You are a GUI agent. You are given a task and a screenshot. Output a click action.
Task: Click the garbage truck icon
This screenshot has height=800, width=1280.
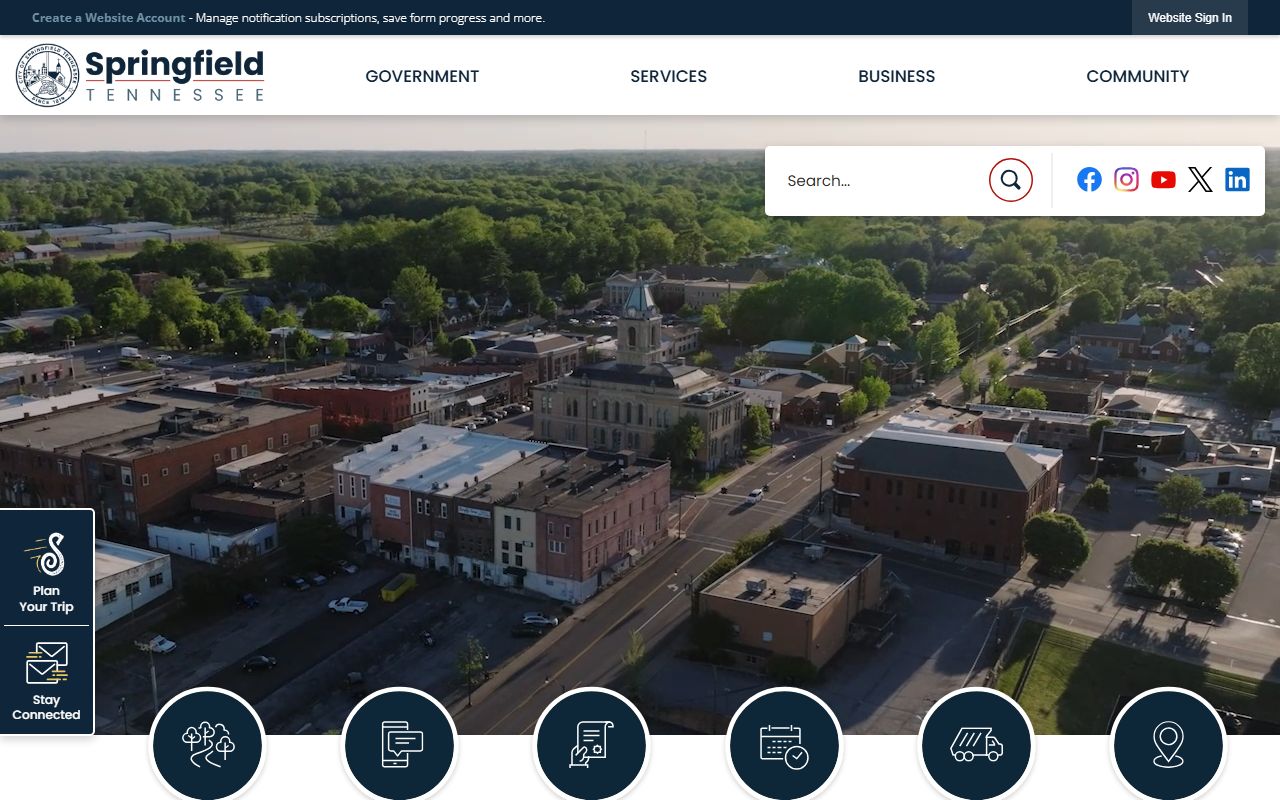pyautogui.click(x=976, y=745)
